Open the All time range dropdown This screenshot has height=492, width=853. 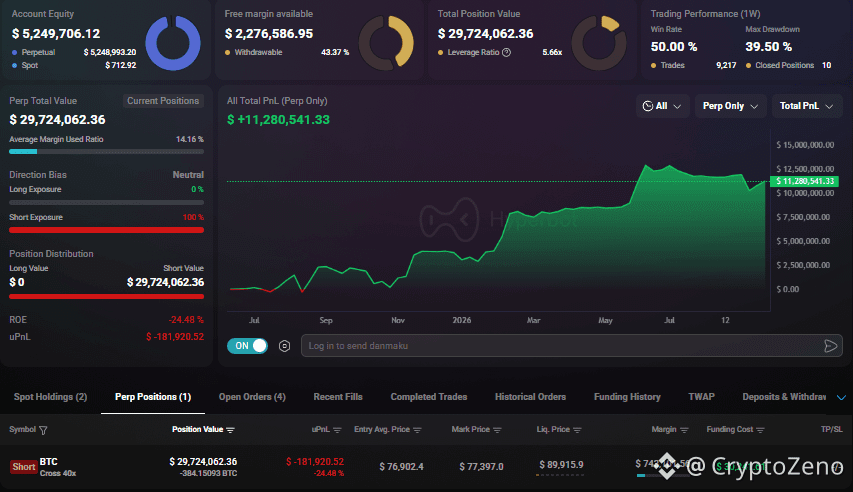click(x=662, y=106)
